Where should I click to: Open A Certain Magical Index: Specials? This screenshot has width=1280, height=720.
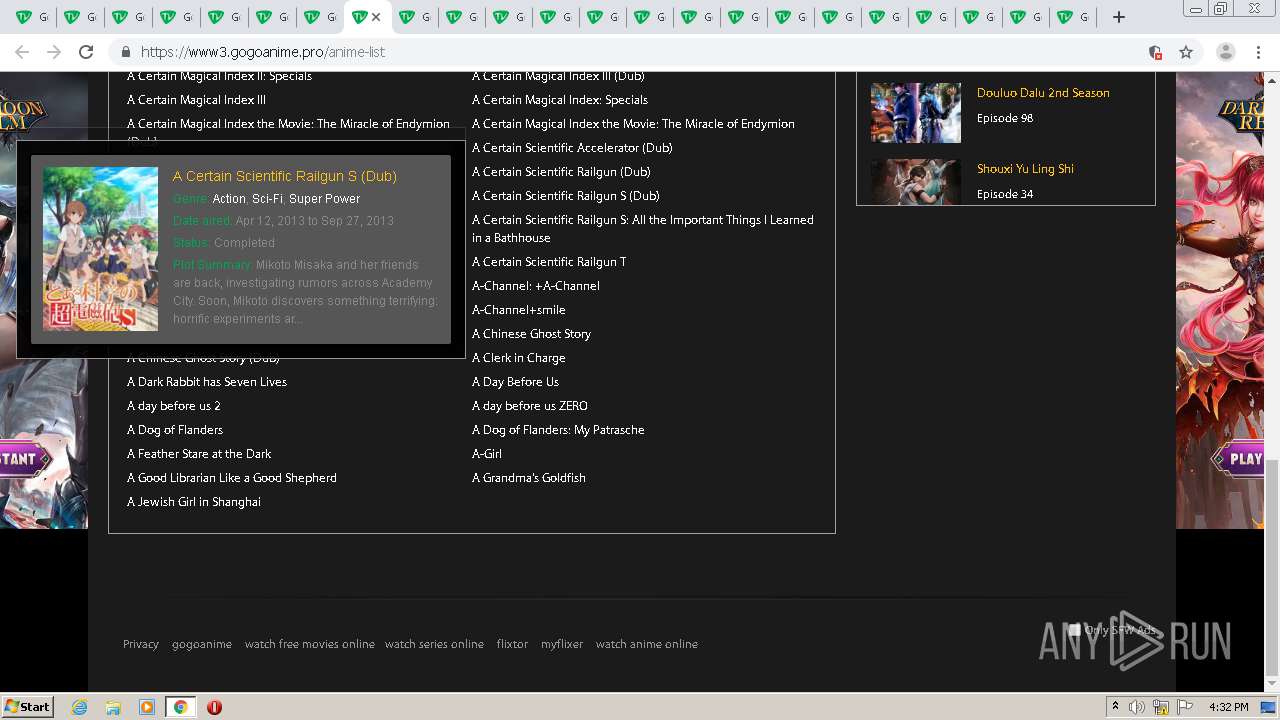click(x=560, y=100)
